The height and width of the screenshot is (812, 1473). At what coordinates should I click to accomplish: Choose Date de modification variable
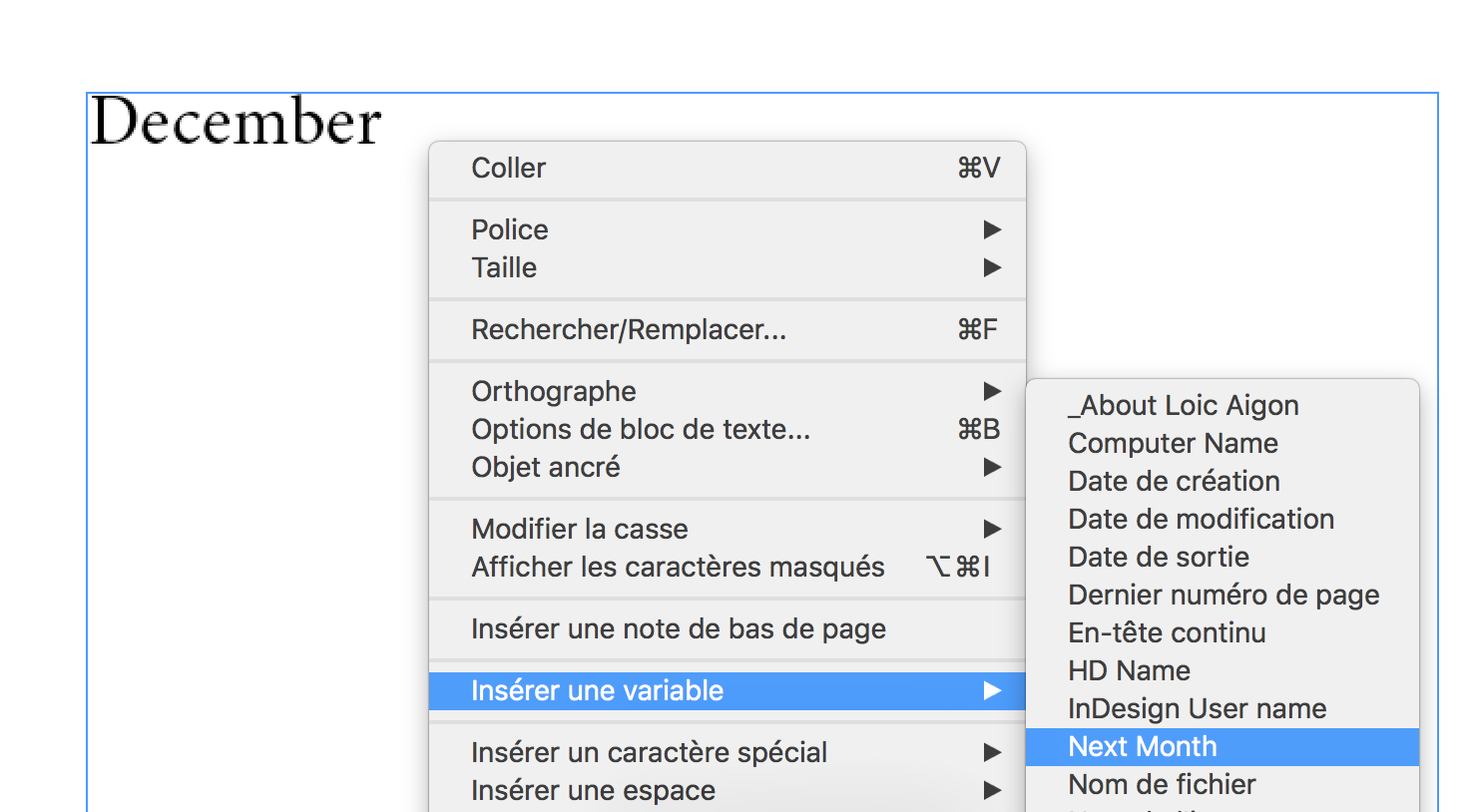pyautogui.click(x=1201, y=519)
